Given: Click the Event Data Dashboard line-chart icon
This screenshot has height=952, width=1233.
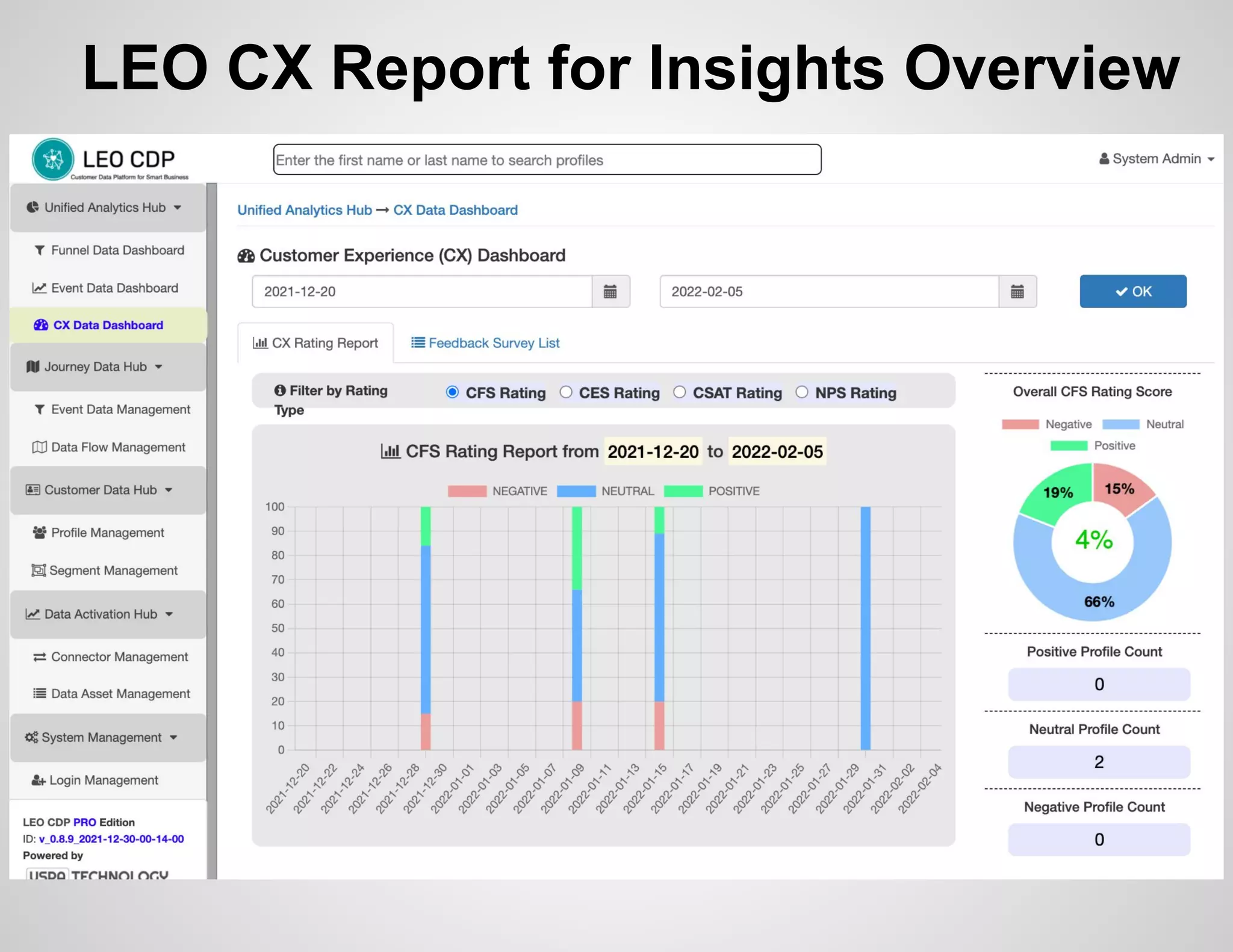Looking at the screenshot, I should 39,288.
